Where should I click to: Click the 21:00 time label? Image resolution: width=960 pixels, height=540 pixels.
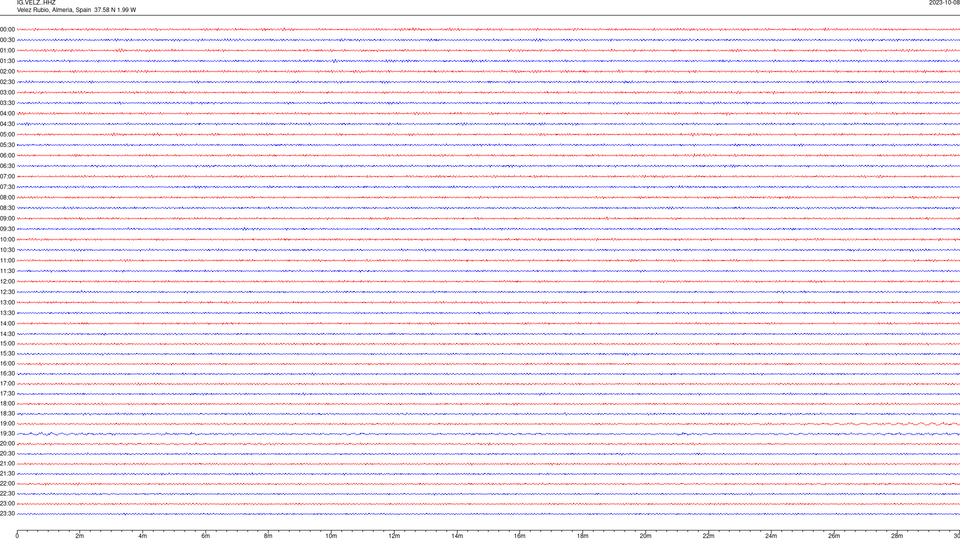click(7, 463)
